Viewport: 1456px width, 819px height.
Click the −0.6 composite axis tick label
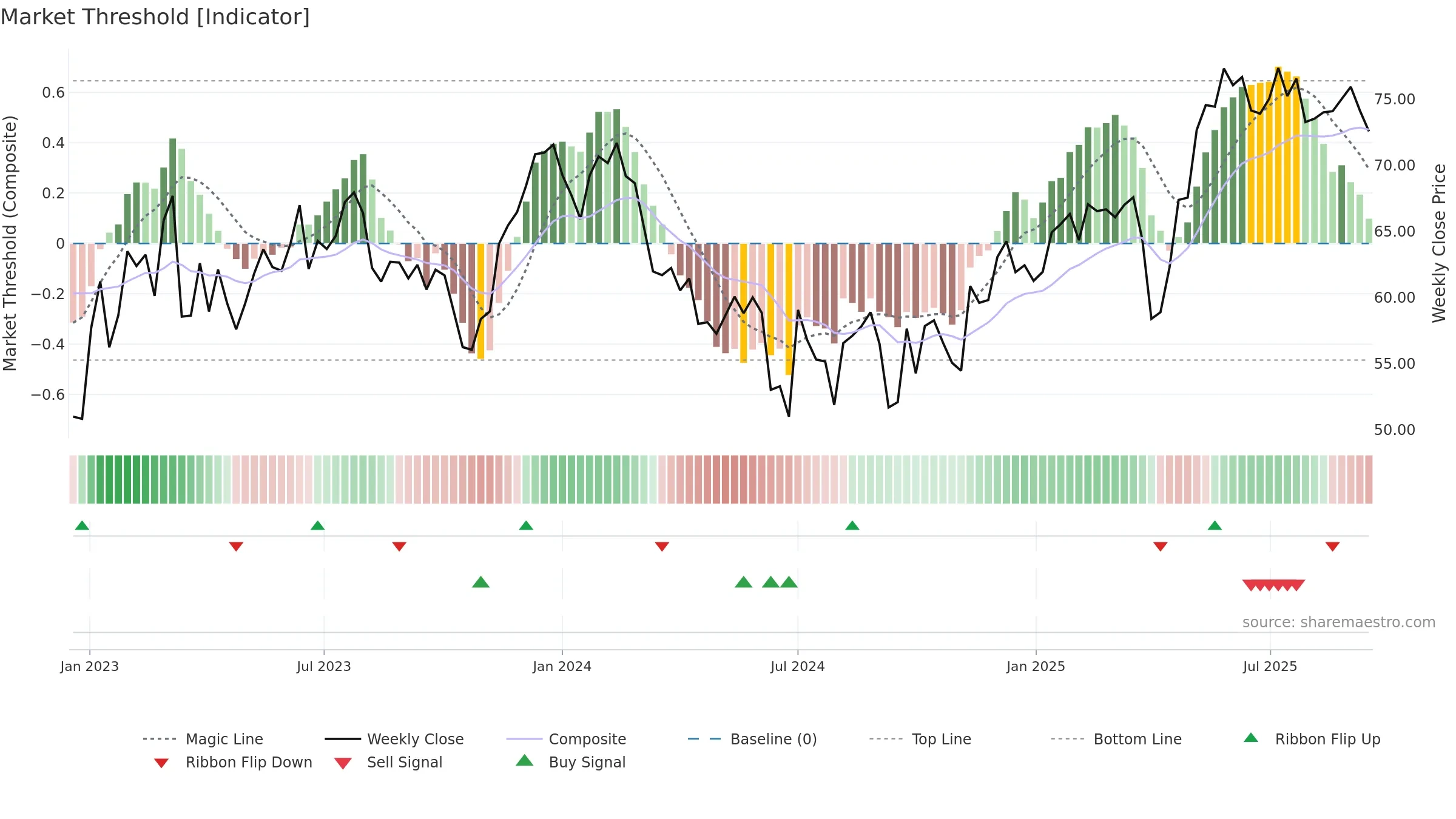(48, 395)
